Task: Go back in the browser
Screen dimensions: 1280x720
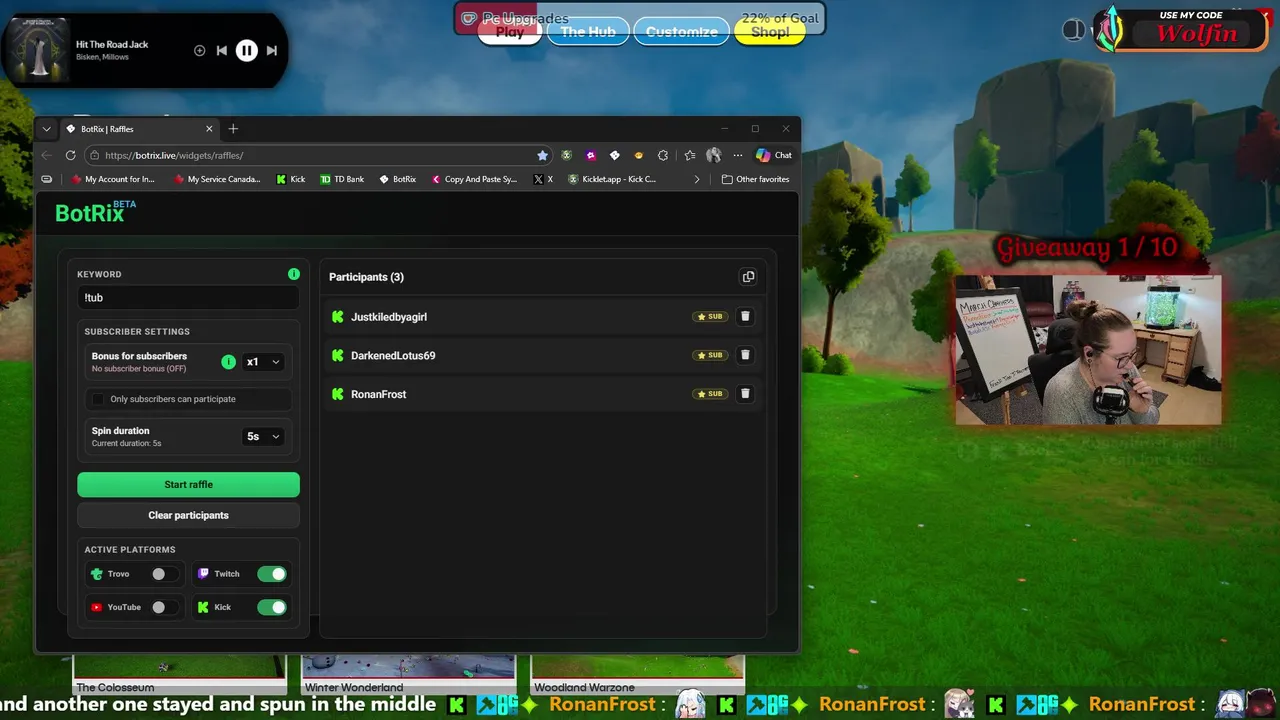Action: coord(46,155)
